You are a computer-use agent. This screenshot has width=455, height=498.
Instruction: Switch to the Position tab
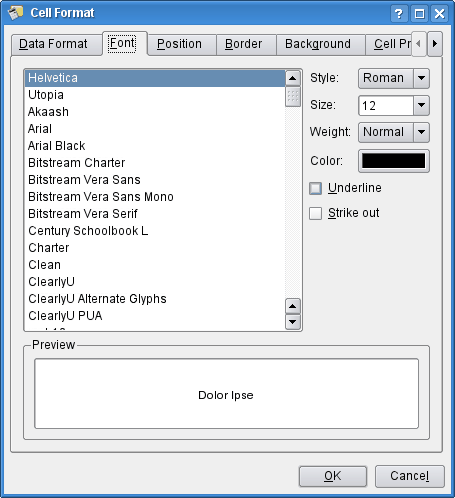point(182,44)
